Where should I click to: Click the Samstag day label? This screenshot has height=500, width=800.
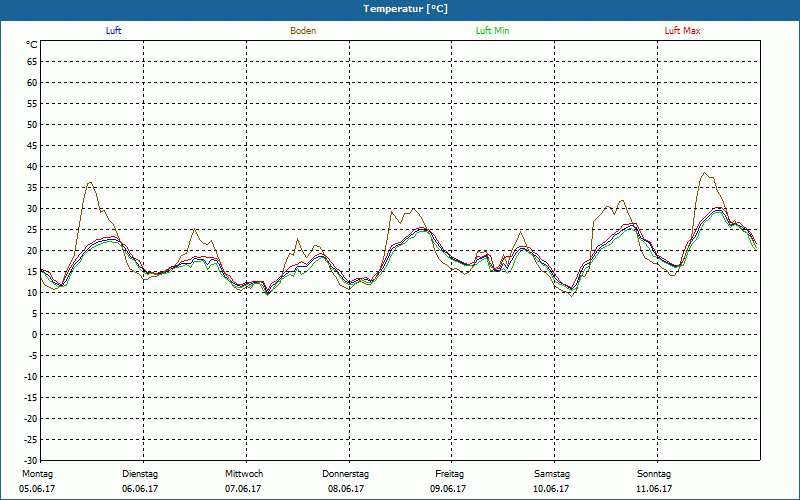pyautogui.click(x=552, y=474)
